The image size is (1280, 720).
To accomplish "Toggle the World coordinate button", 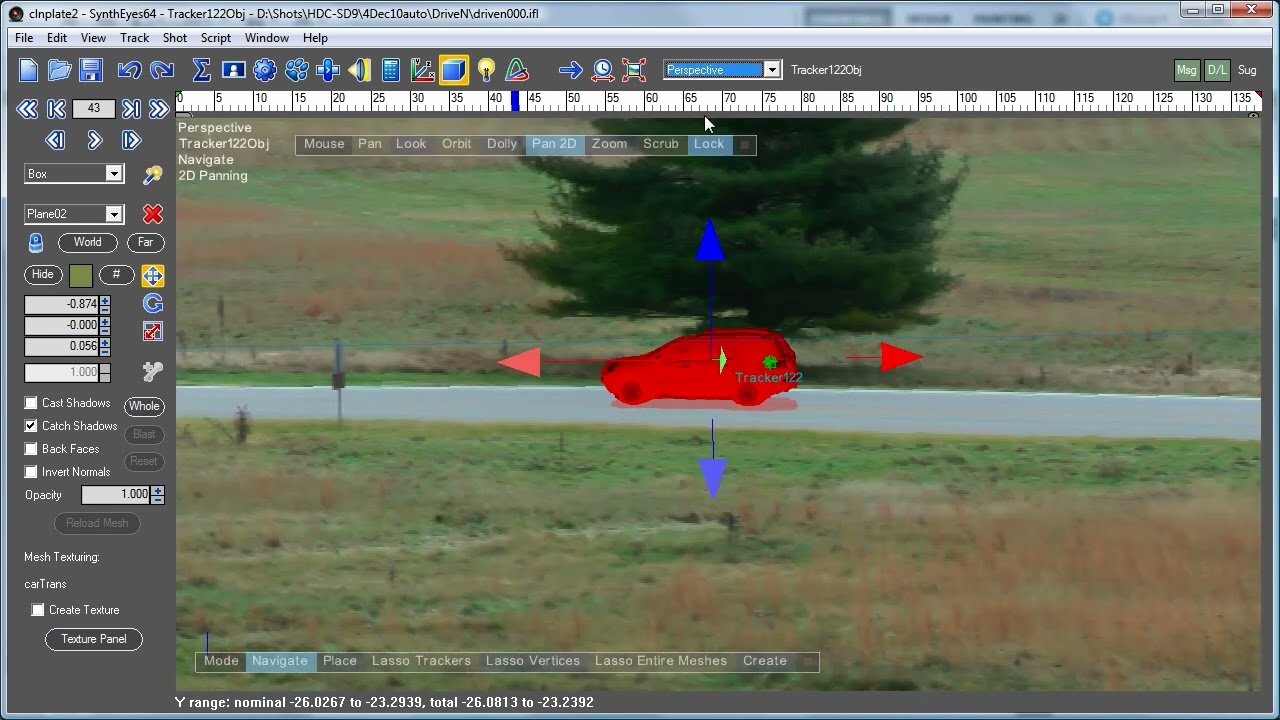I will point(87,242).
